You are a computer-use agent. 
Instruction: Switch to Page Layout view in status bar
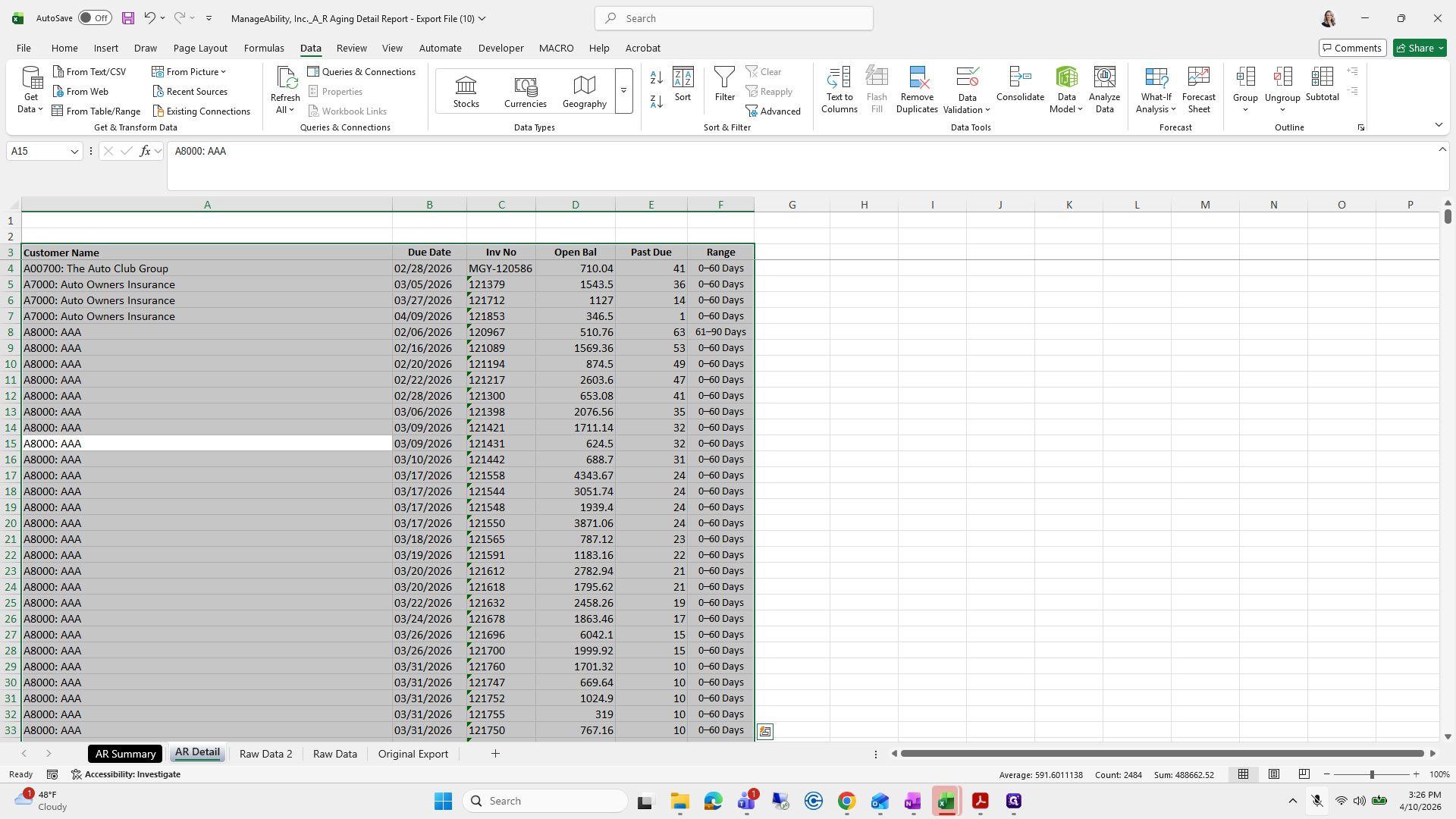1274,774
